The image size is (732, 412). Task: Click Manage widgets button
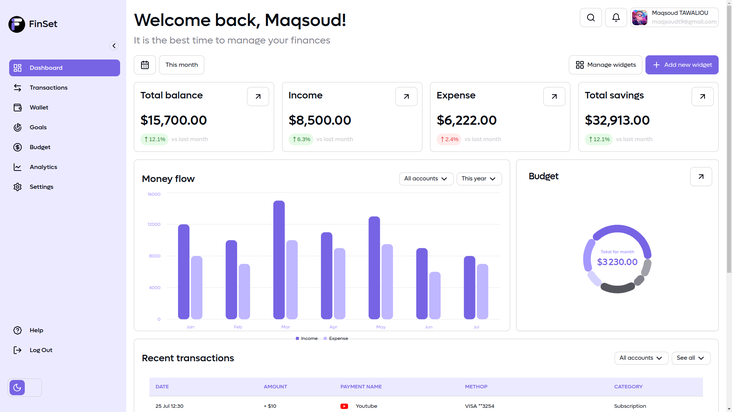click(x=605, y=65)
